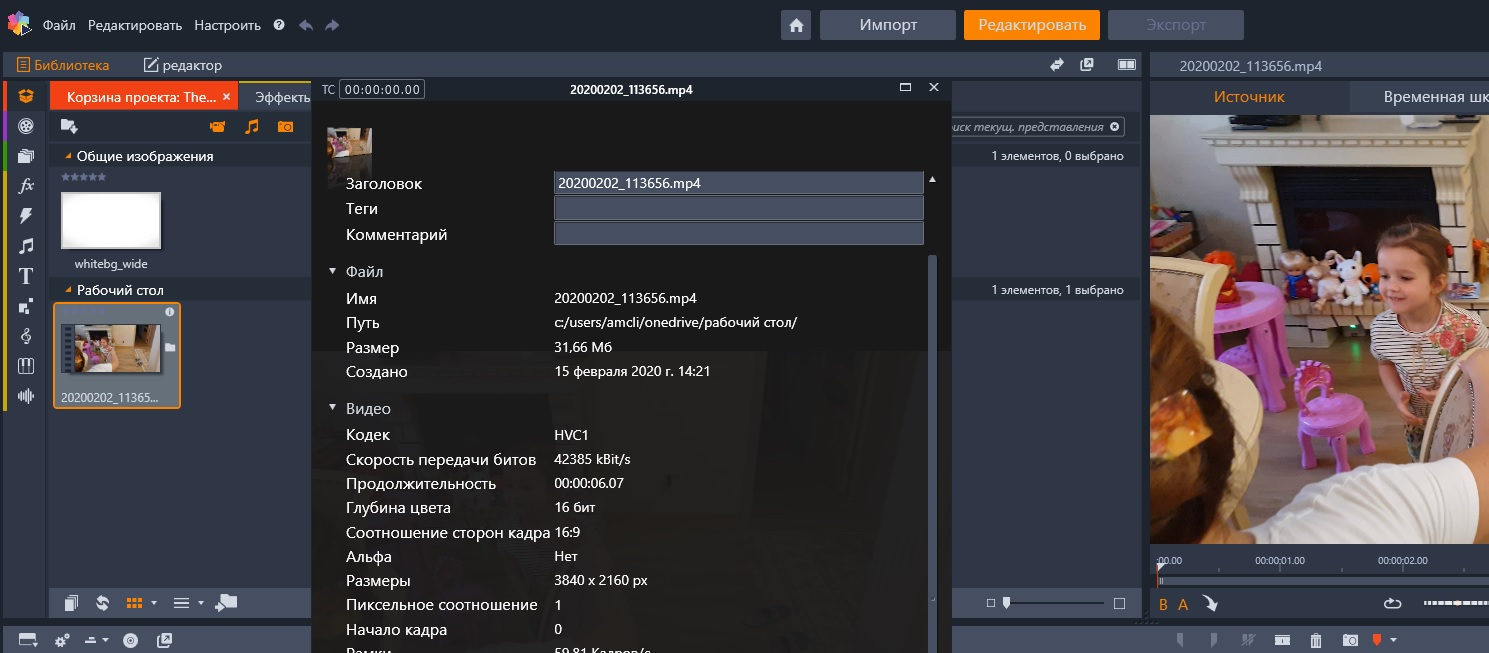The image size is (1489, 653).
Task: Close the Корзина проекта tab
Action: (227, 97)
